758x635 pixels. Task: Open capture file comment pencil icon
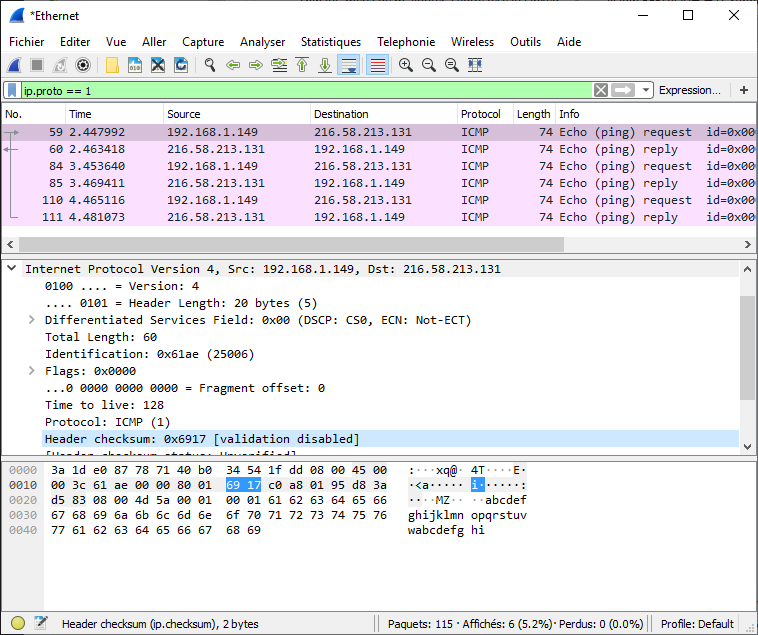pos(41,623)
